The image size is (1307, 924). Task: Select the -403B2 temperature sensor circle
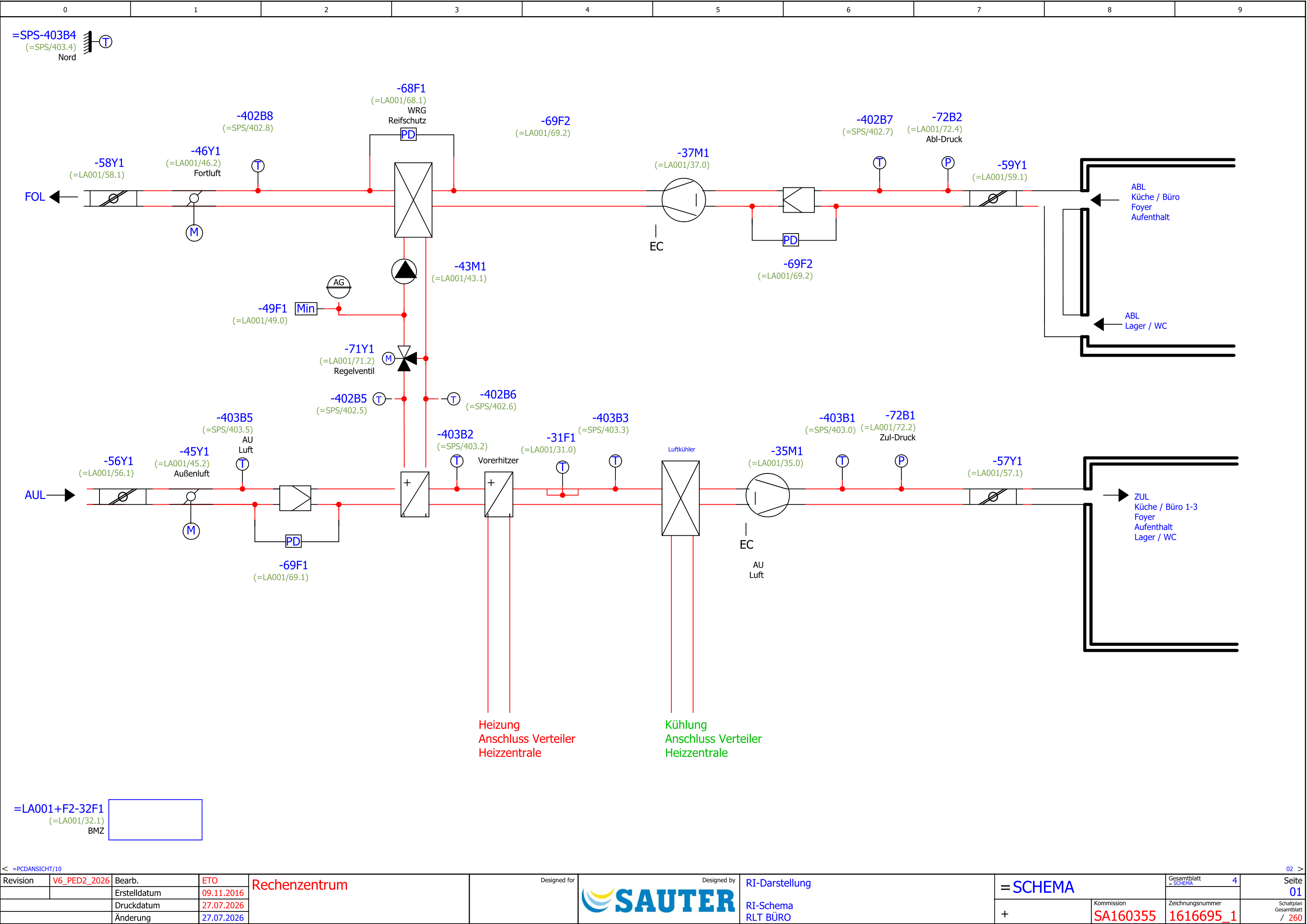click(x=457, y=461)
